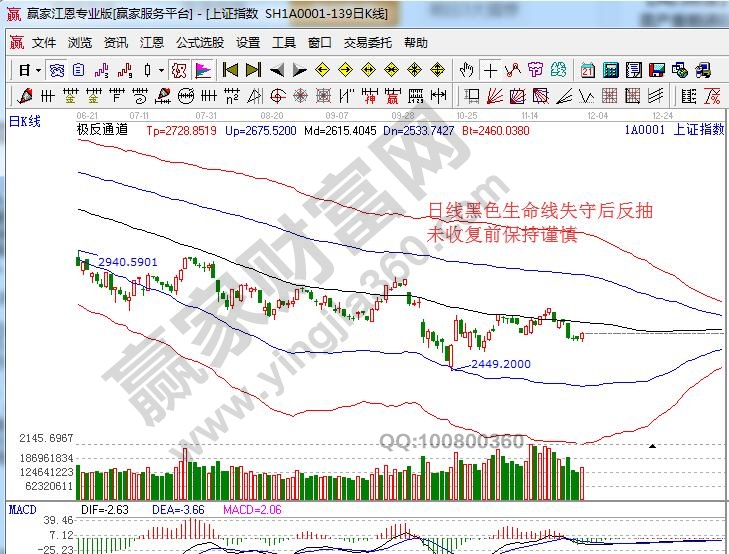Expand the candlestick chart type dropdown
729x554 pixels.
162,70
